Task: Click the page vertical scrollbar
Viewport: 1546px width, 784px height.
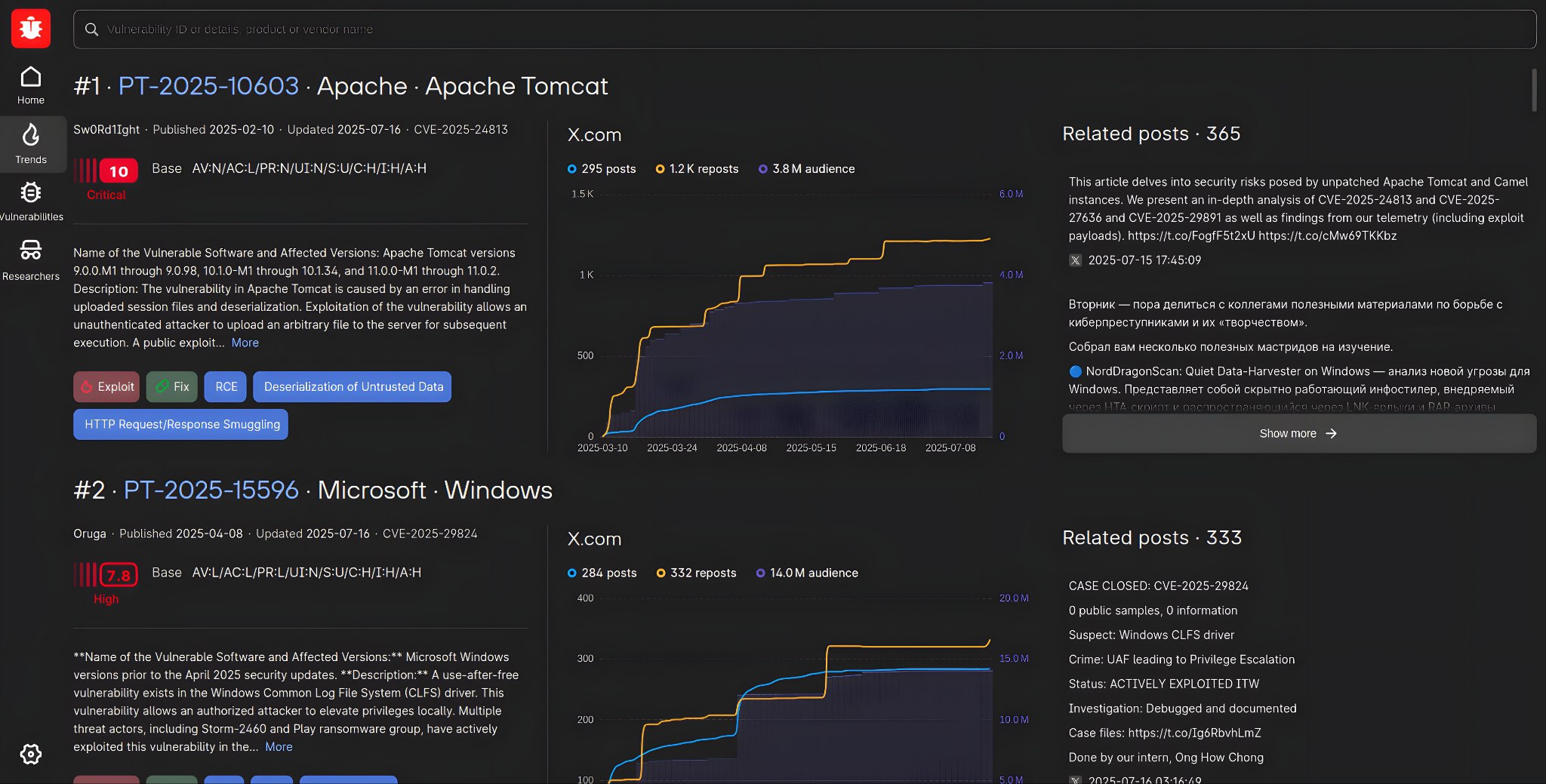Action: (x=1534, y=91)
